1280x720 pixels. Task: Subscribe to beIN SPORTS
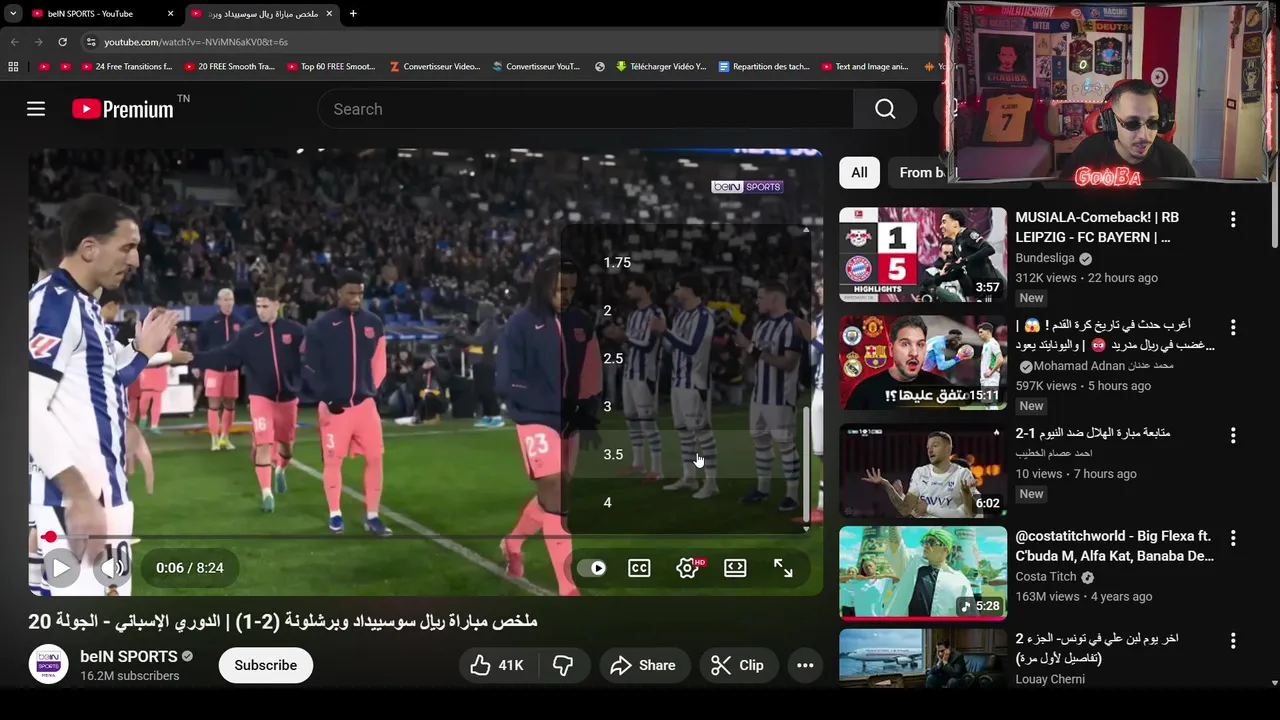266,665
